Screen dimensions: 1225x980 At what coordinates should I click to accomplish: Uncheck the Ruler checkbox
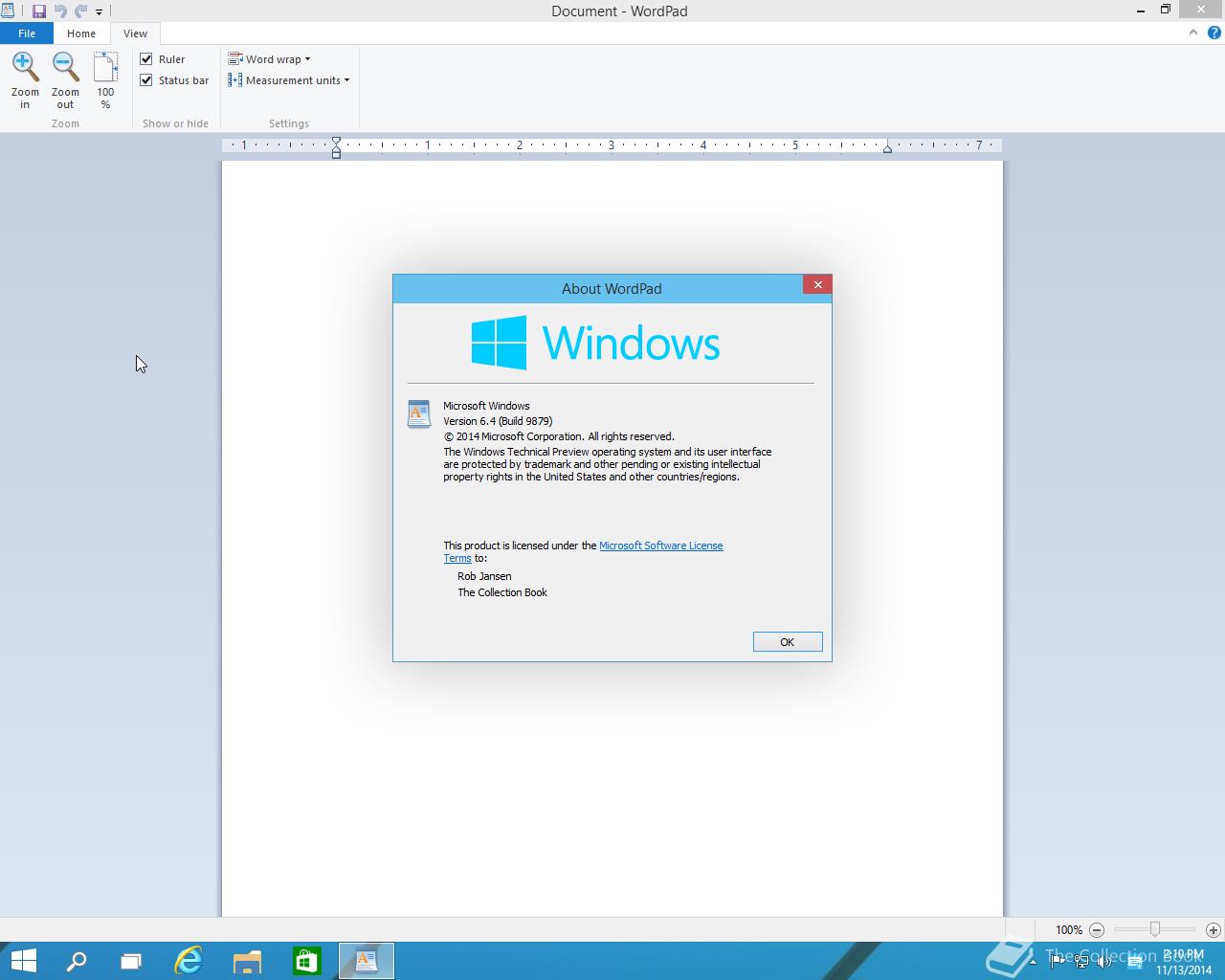(146, 59)
